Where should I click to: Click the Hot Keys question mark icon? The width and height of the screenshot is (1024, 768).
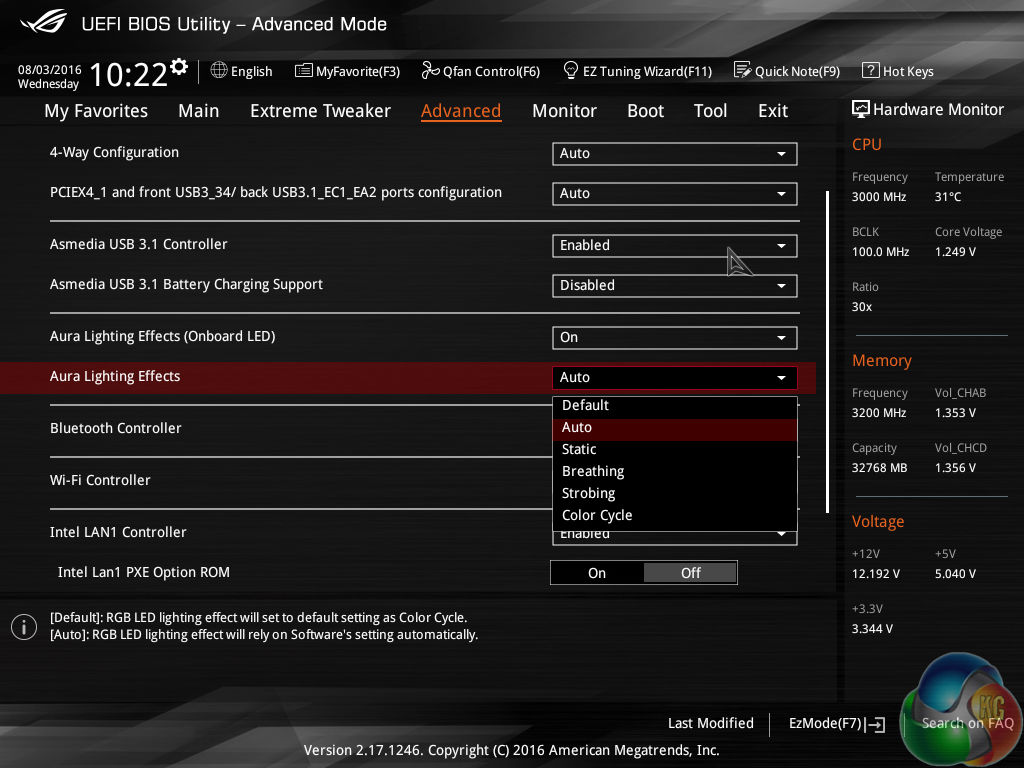pos(871,70)
